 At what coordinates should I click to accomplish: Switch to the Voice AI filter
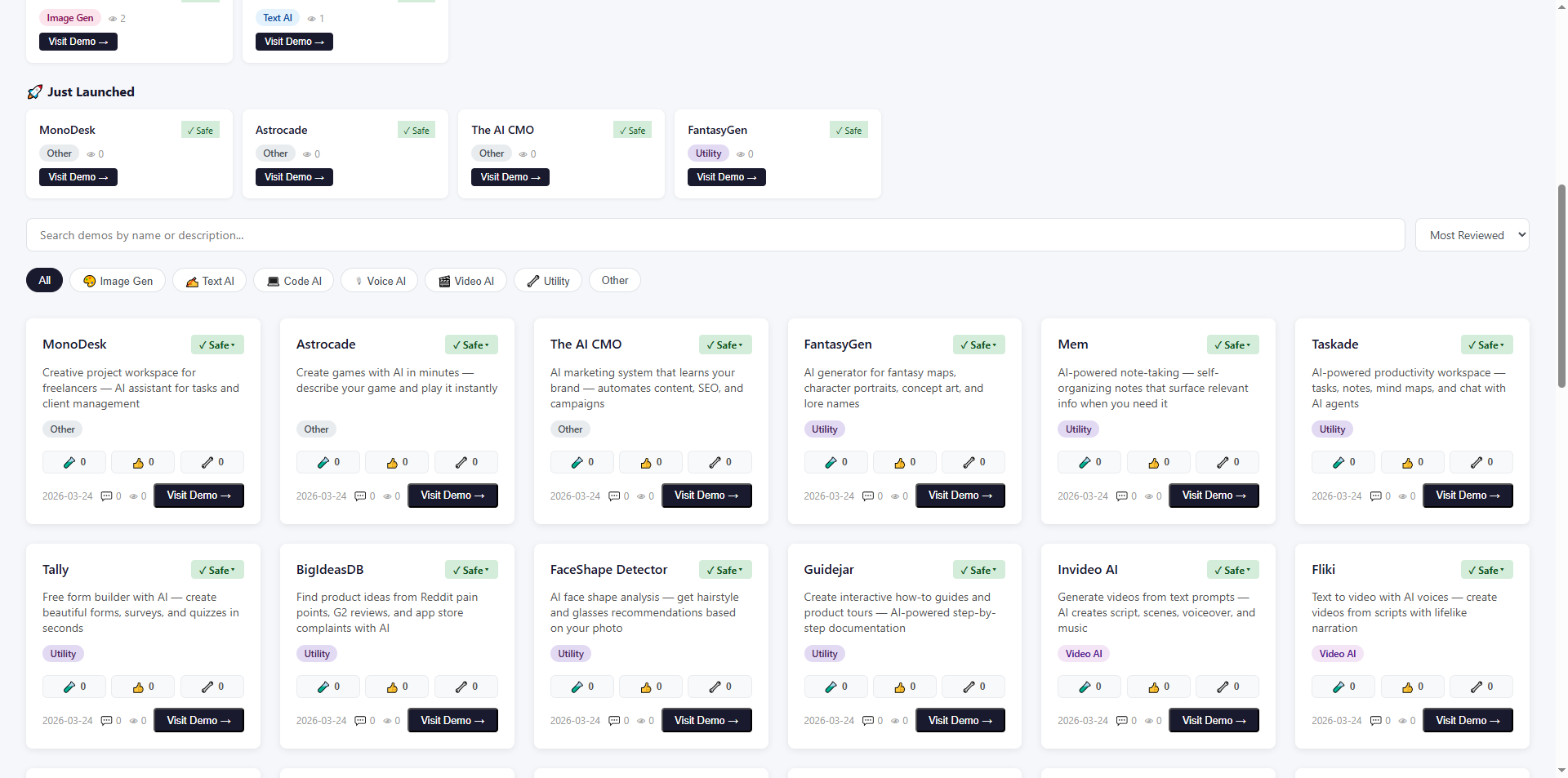380,281
